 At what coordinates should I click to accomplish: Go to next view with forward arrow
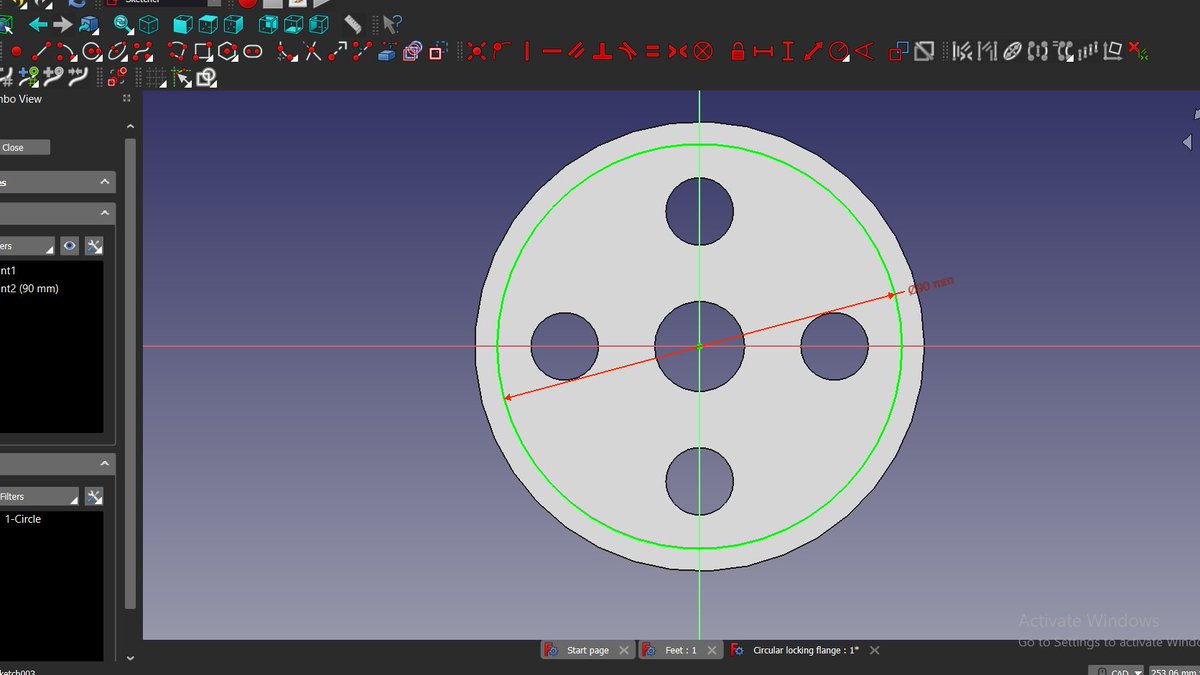point(63,24)
